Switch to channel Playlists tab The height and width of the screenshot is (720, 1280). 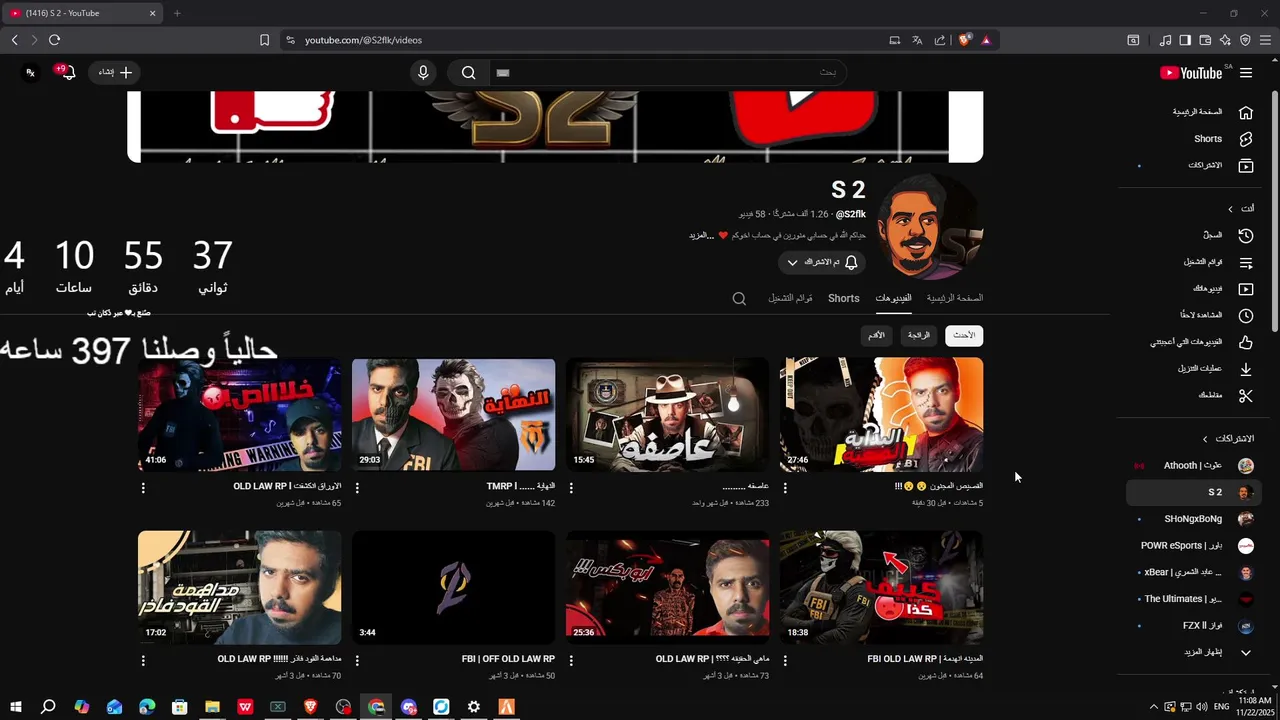(790, 298)
